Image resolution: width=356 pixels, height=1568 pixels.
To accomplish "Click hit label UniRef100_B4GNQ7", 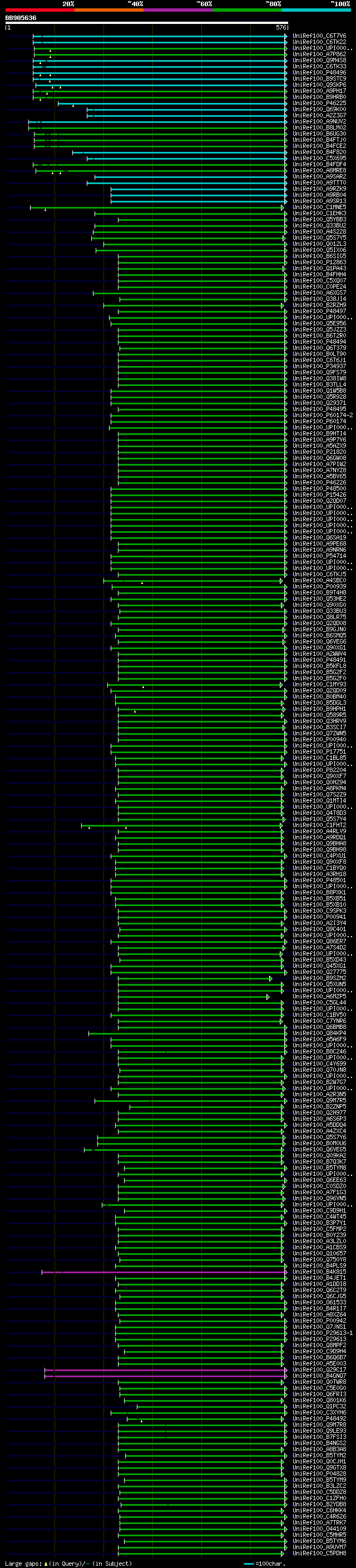I will pyautogui.click(x=319, y=1376).
